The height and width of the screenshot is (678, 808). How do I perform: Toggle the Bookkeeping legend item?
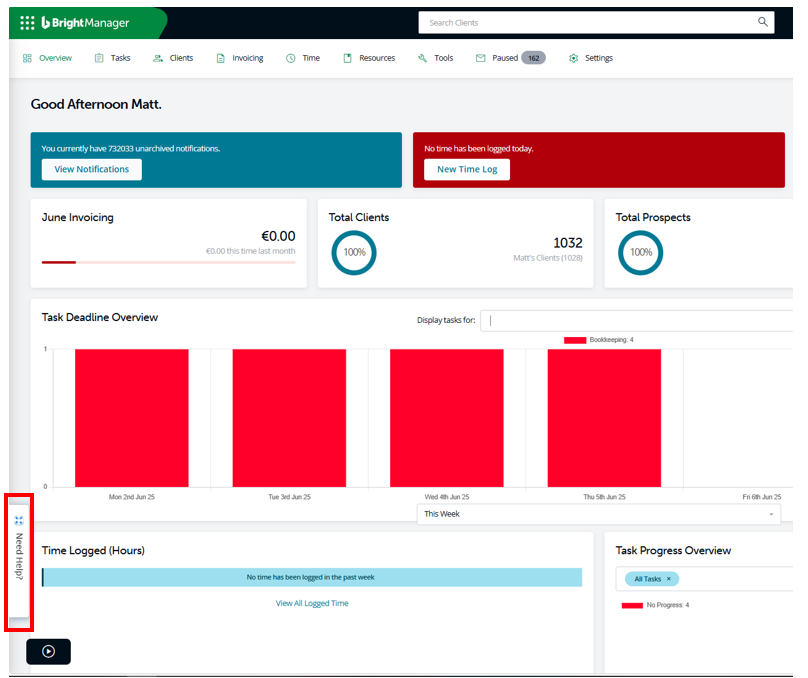click(x=598, y=340)
